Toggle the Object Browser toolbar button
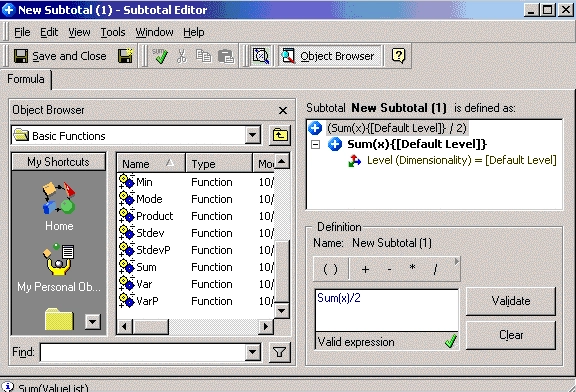The image size is (576, 392). 329,56
